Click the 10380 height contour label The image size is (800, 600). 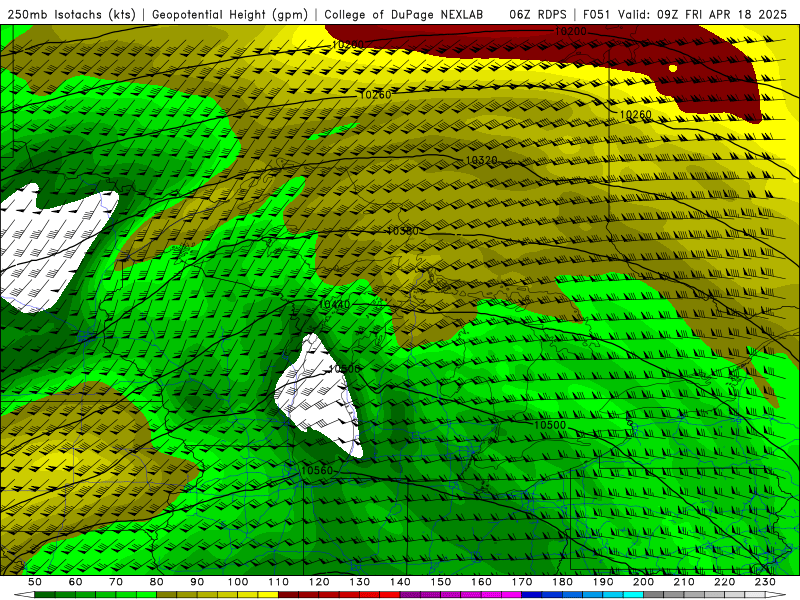pyautogui.click(x=403, y=231)
